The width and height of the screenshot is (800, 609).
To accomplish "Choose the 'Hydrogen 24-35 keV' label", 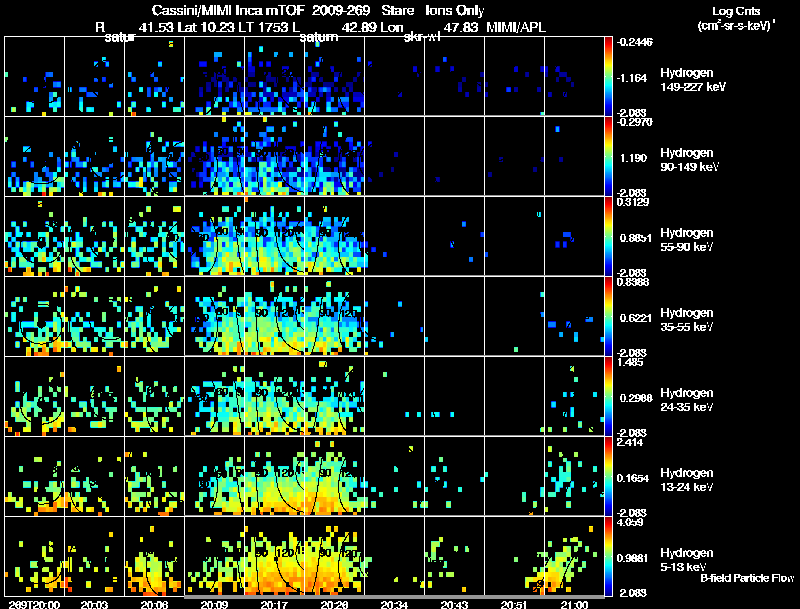I will coord(686,400).
